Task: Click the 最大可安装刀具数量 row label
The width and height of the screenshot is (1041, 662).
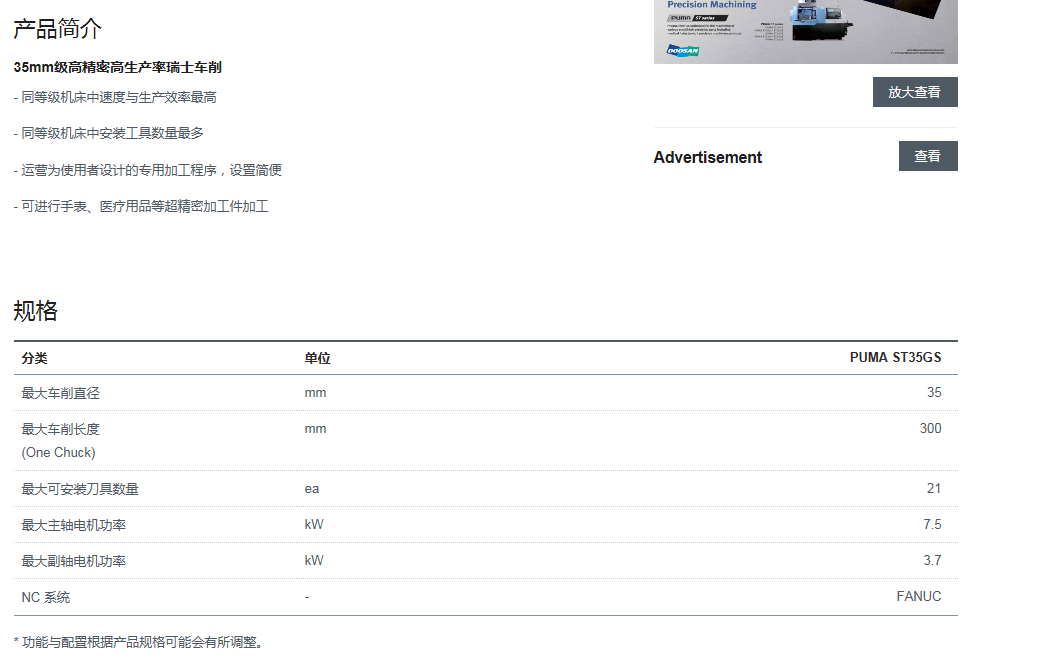Action: click(x=80, y=489)
